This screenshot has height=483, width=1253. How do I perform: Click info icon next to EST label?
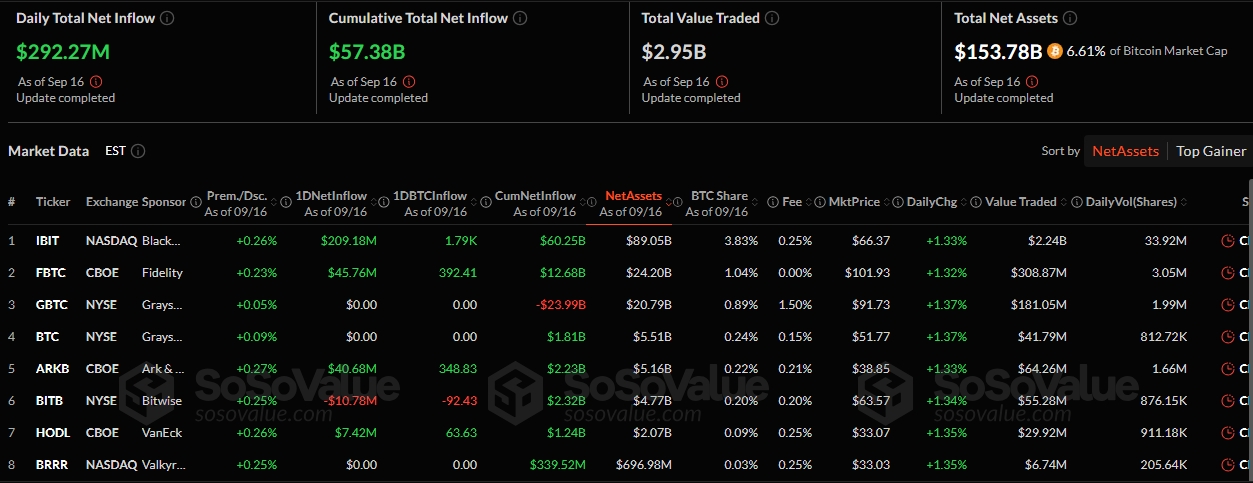pyautogui.click(x=138, y=151)
